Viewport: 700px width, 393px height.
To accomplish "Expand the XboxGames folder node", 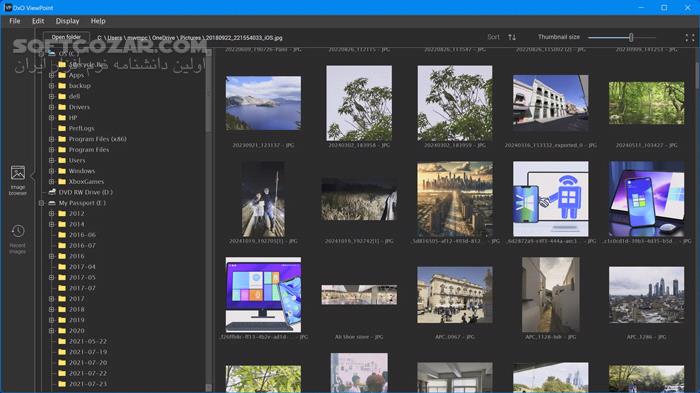I will pos(51,182).
